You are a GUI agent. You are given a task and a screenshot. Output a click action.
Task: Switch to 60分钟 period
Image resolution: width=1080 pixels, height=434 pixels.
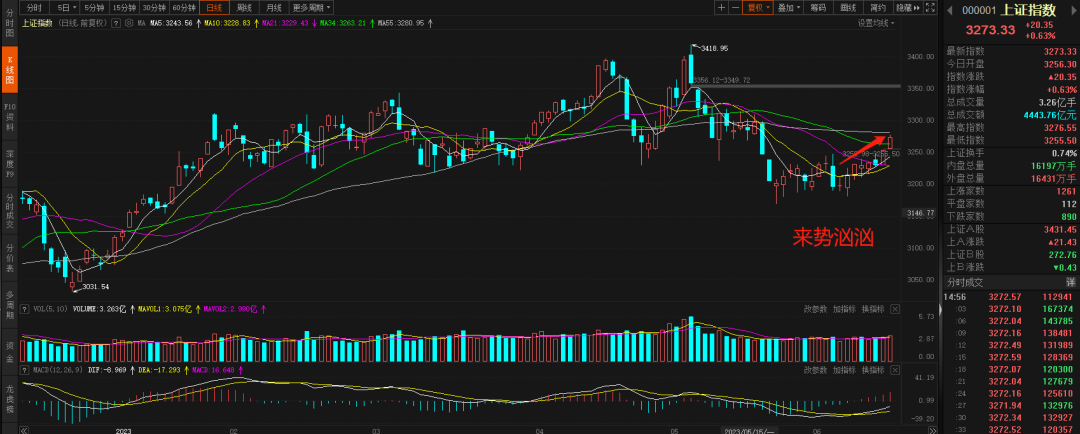coord(185,8)
